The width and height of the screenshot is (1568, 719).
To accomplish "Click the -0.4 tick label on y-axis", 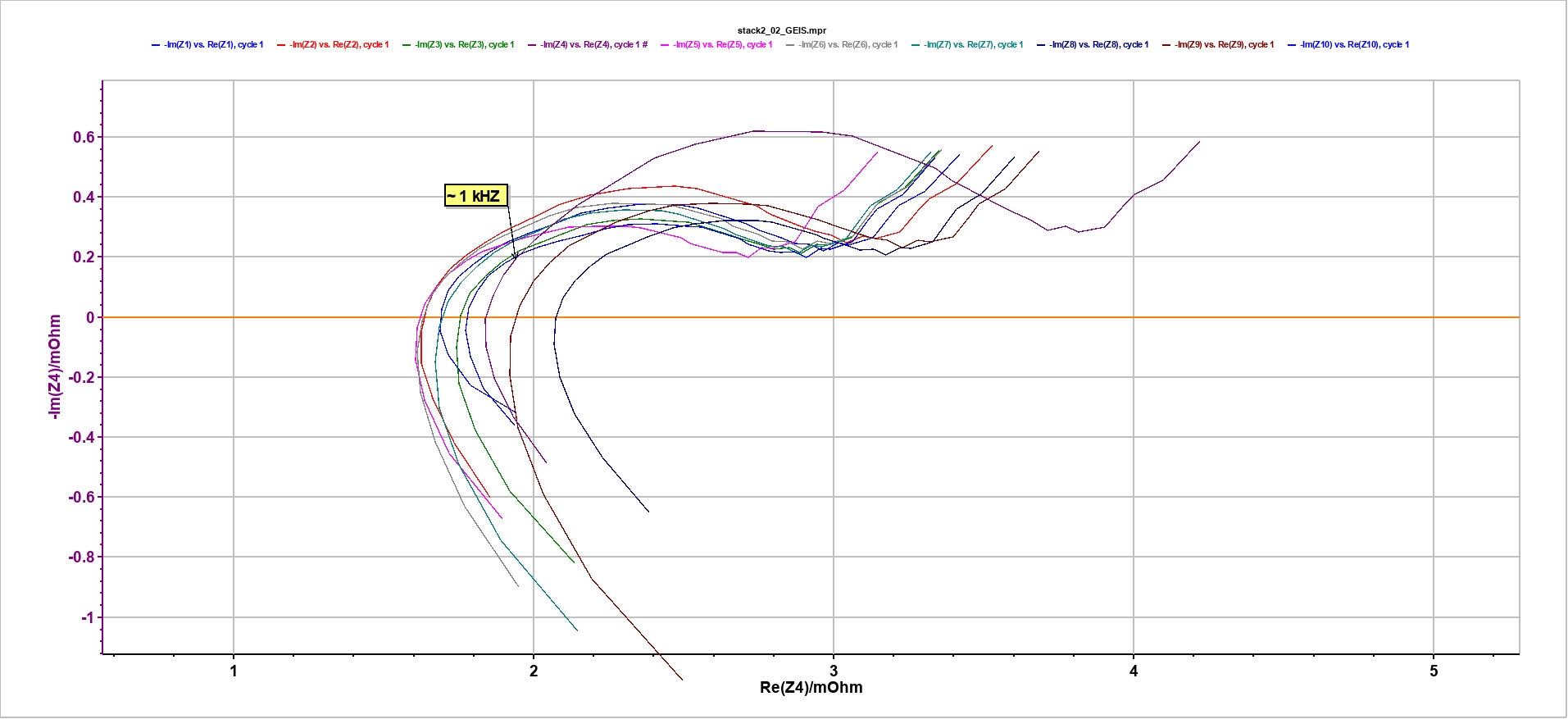I will click(x=81, y=438).
